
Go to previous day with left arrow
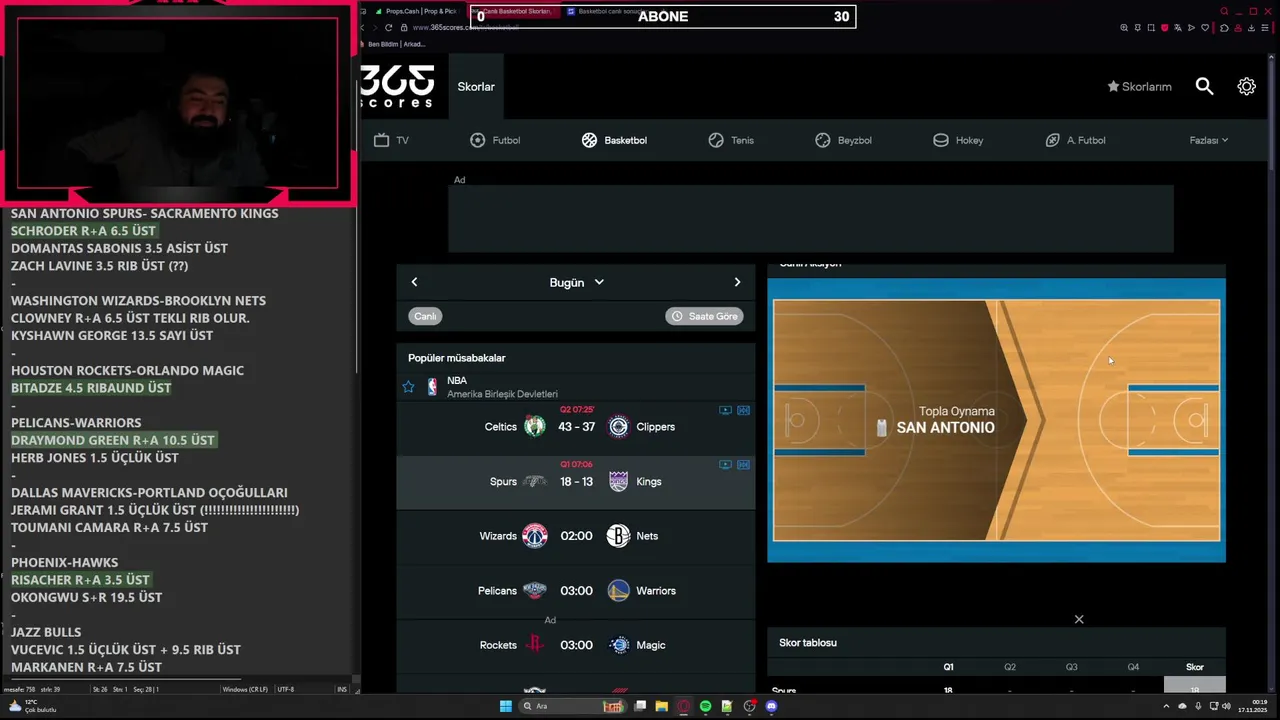[414, 282]
